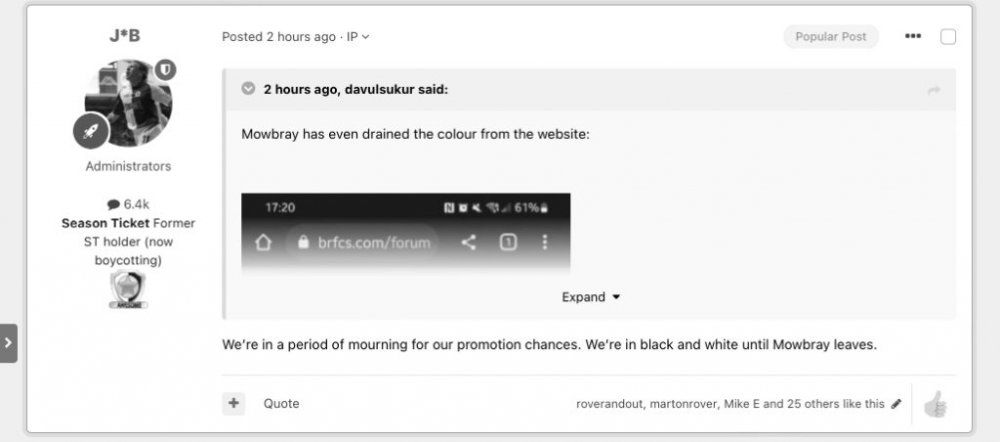Screen dimensions: 1000x442
Task: Toggle multiquote with the plus button
Action: click(233, 403)
